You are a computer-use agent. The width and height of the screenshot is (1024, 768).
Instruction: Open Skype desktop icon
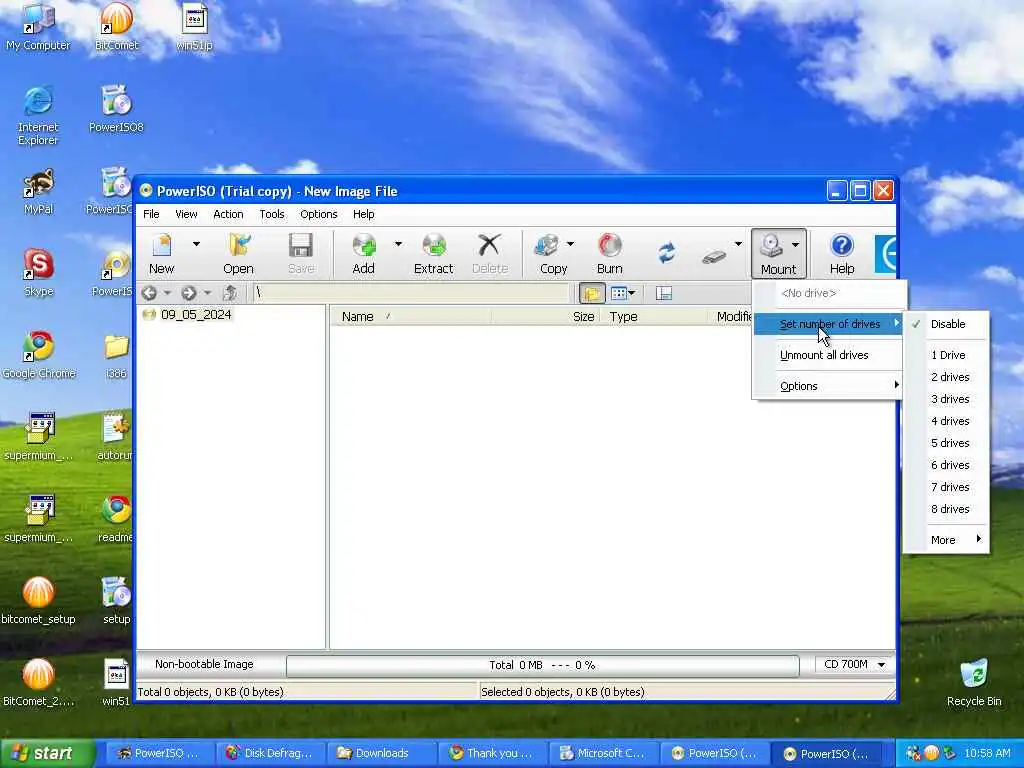38,272
